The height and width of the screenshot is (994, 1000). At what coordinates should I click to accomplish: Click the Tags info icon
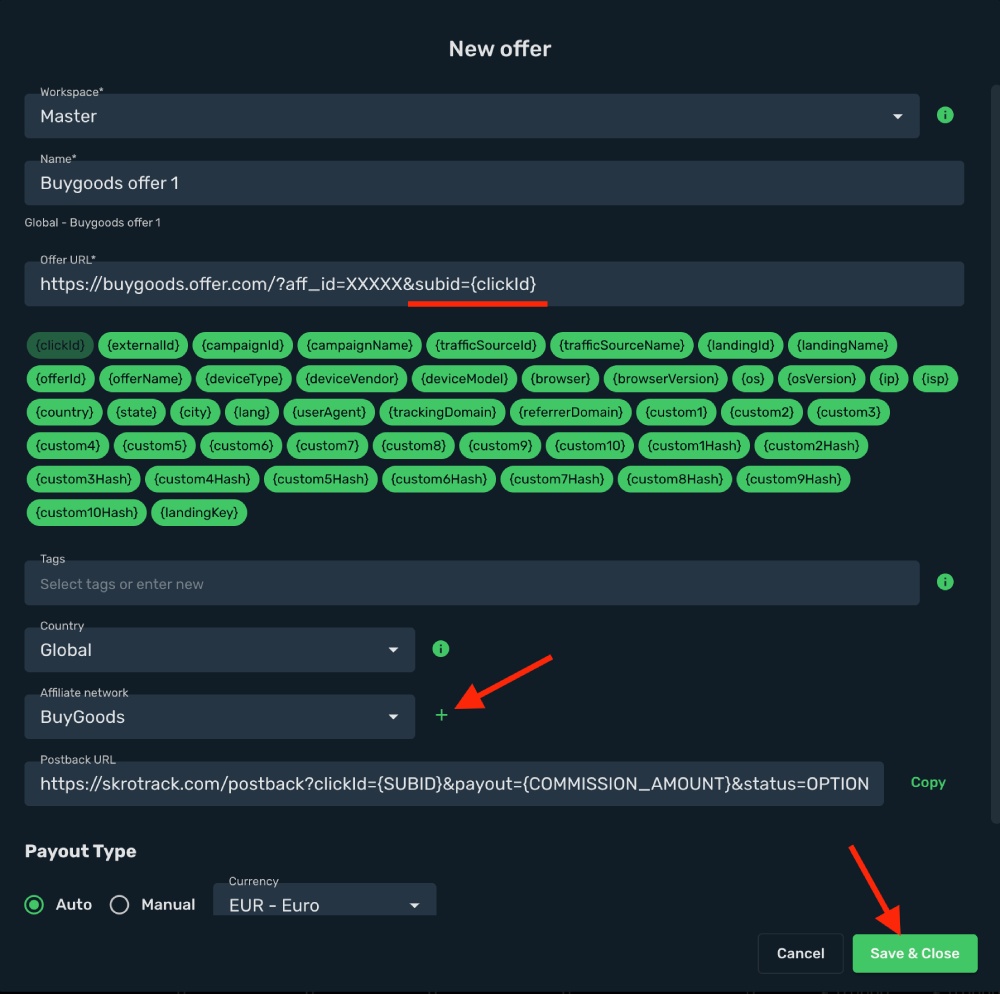(x=945, y=582)
